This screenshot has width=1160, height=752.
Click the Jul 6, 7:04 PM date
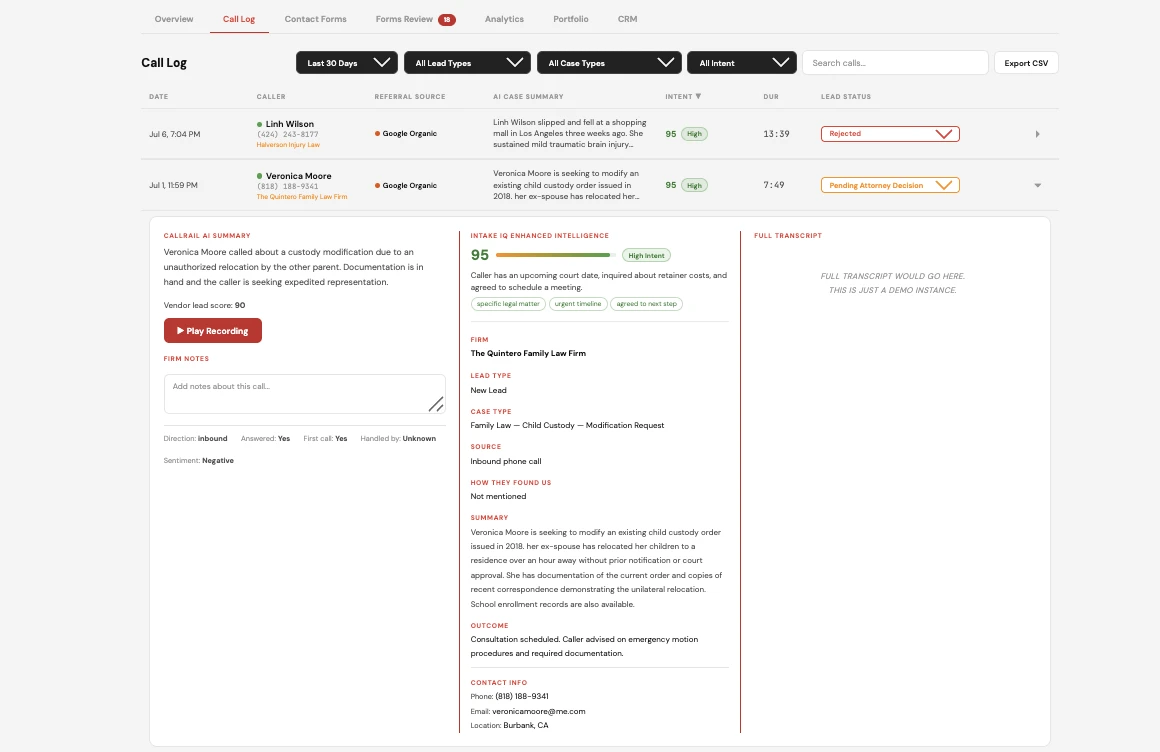[x=175, y=134]
